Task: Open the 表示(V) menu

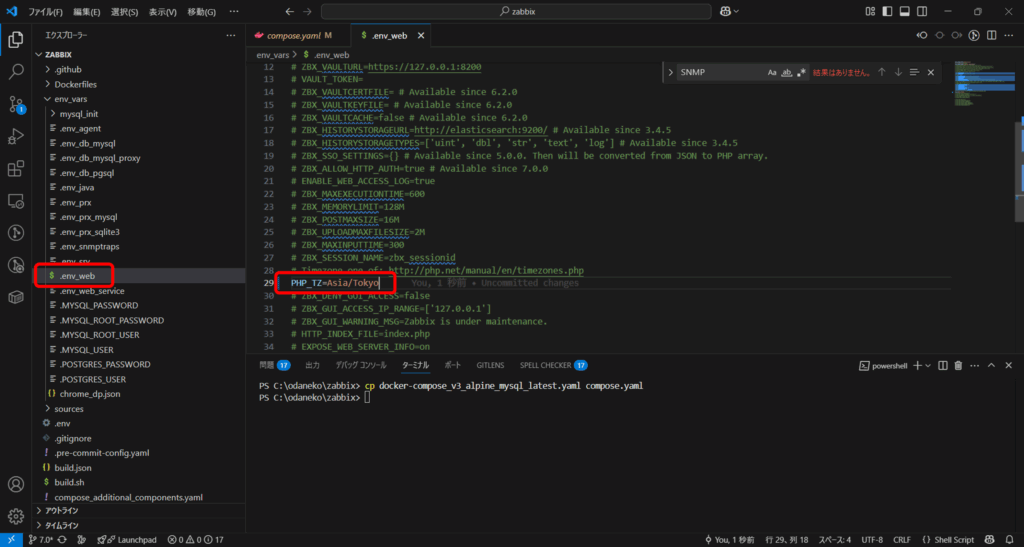Action: (163, 12)
